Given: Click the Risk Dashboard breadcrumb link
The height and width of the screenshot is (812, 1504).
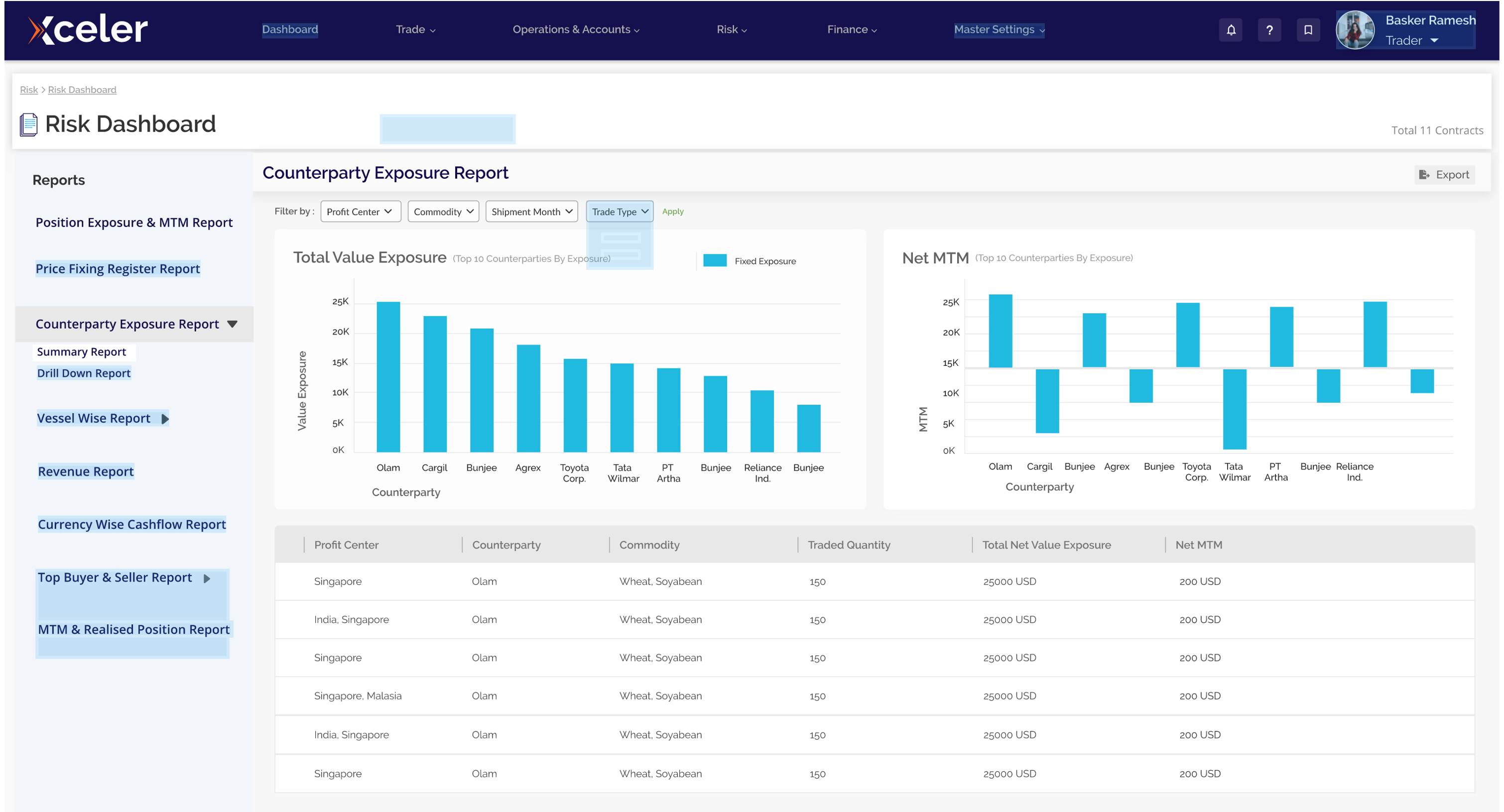Looking at the screenshot, I should pos(82,89).
